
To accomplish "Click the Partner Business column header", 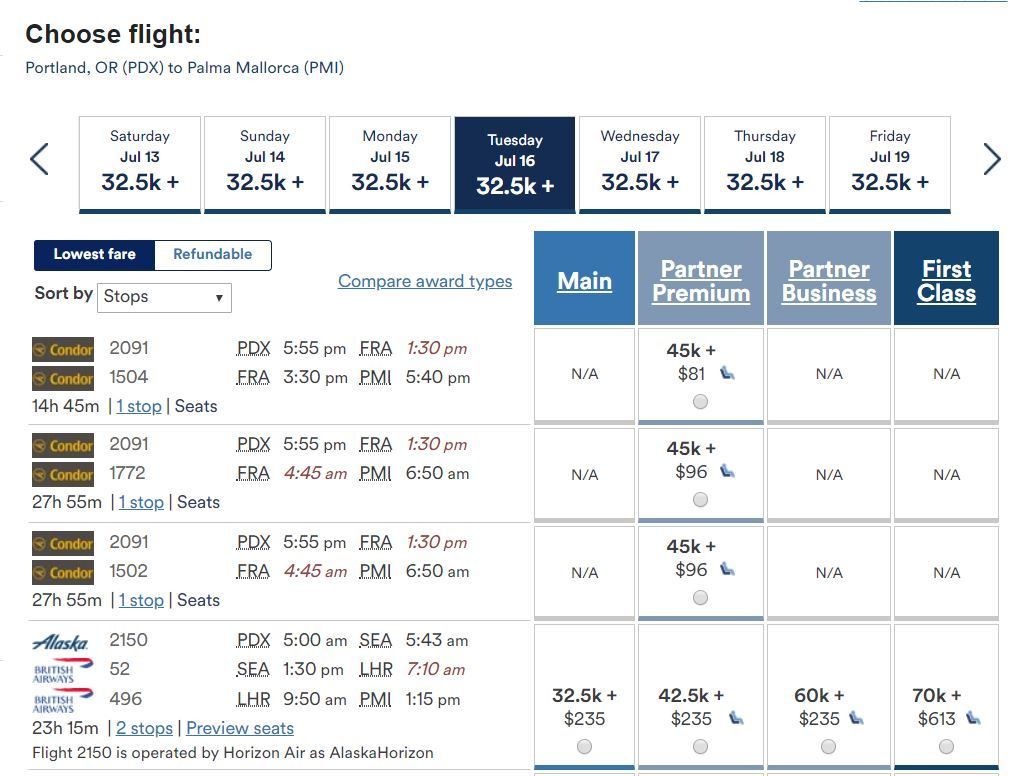I will [x=829, y=281].
